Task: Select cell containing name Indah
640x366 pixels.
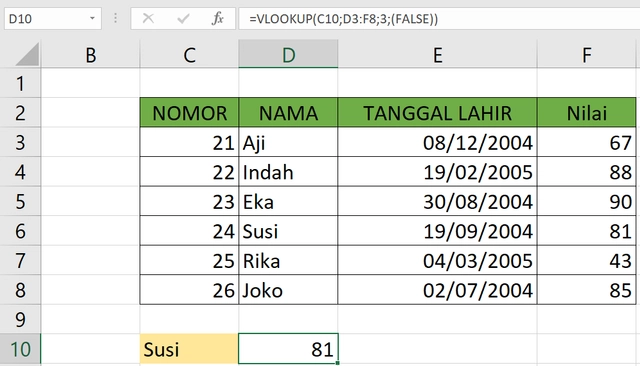Action: [288, 172]
